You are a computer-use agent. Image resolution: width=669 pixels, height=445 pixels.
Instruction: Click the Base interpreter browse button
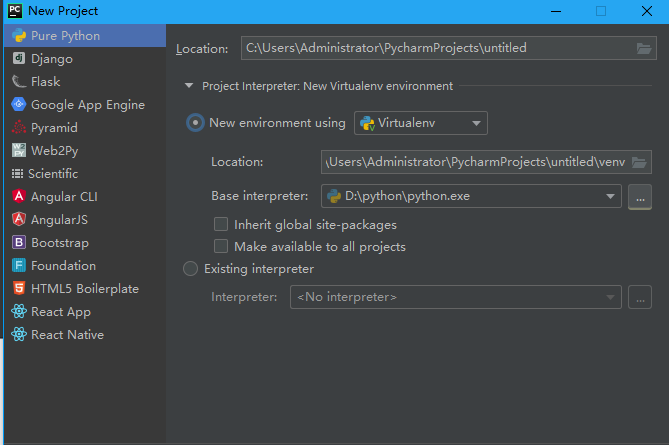click(640, 197)
